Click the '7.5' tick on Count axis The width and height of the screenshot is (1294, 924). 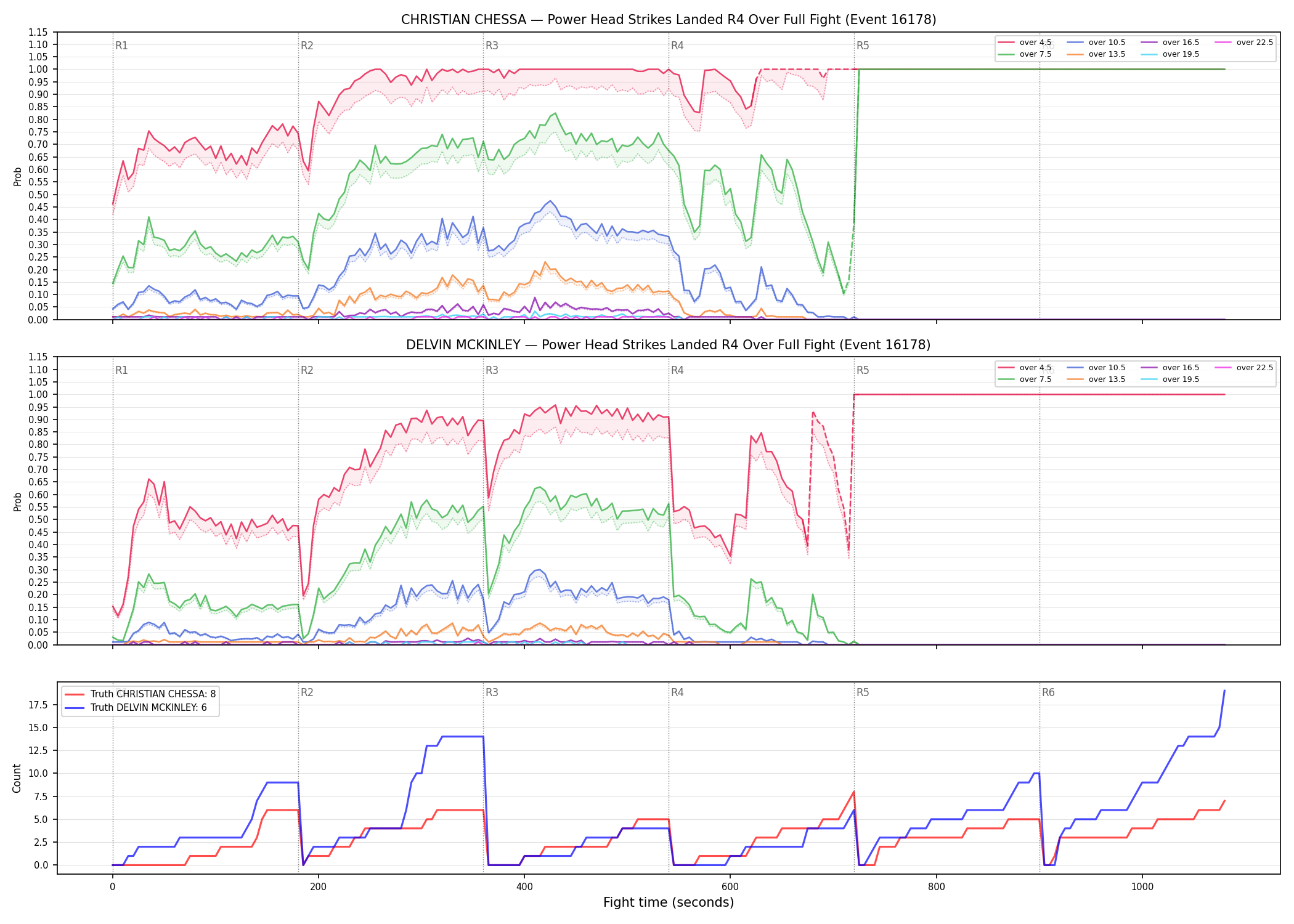41,796
